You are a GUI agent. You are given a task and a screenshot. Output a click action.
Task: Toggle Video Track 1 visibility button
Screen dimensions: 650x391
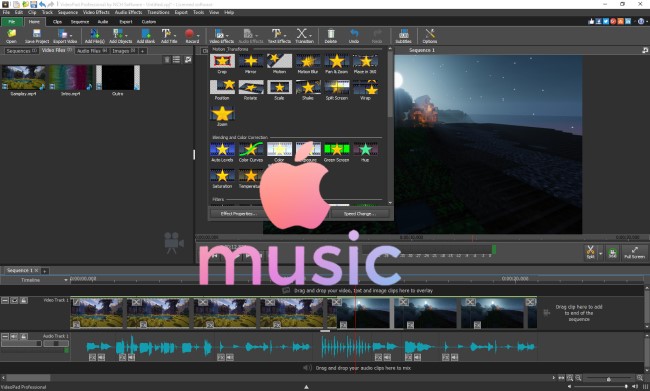(x=15, y=300)
